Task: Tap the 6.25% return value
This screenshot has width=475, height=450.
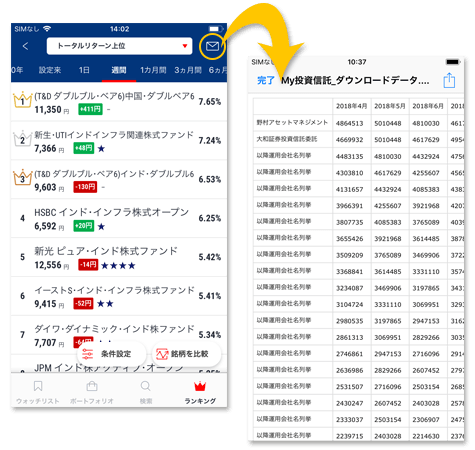Action: pos(210,218)
